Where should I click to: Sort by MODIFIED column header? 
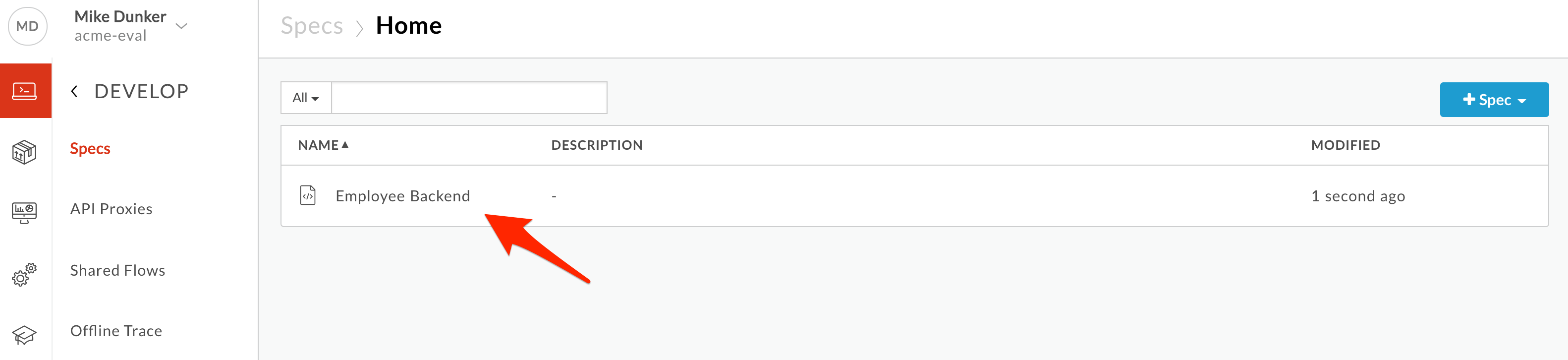point(1345,145)
